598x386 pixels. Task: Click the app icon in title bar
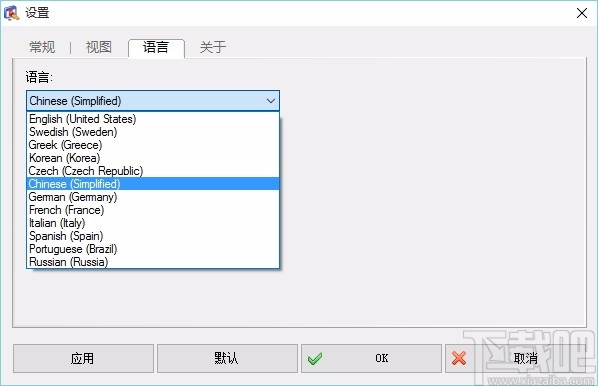[x=11, y=13]
